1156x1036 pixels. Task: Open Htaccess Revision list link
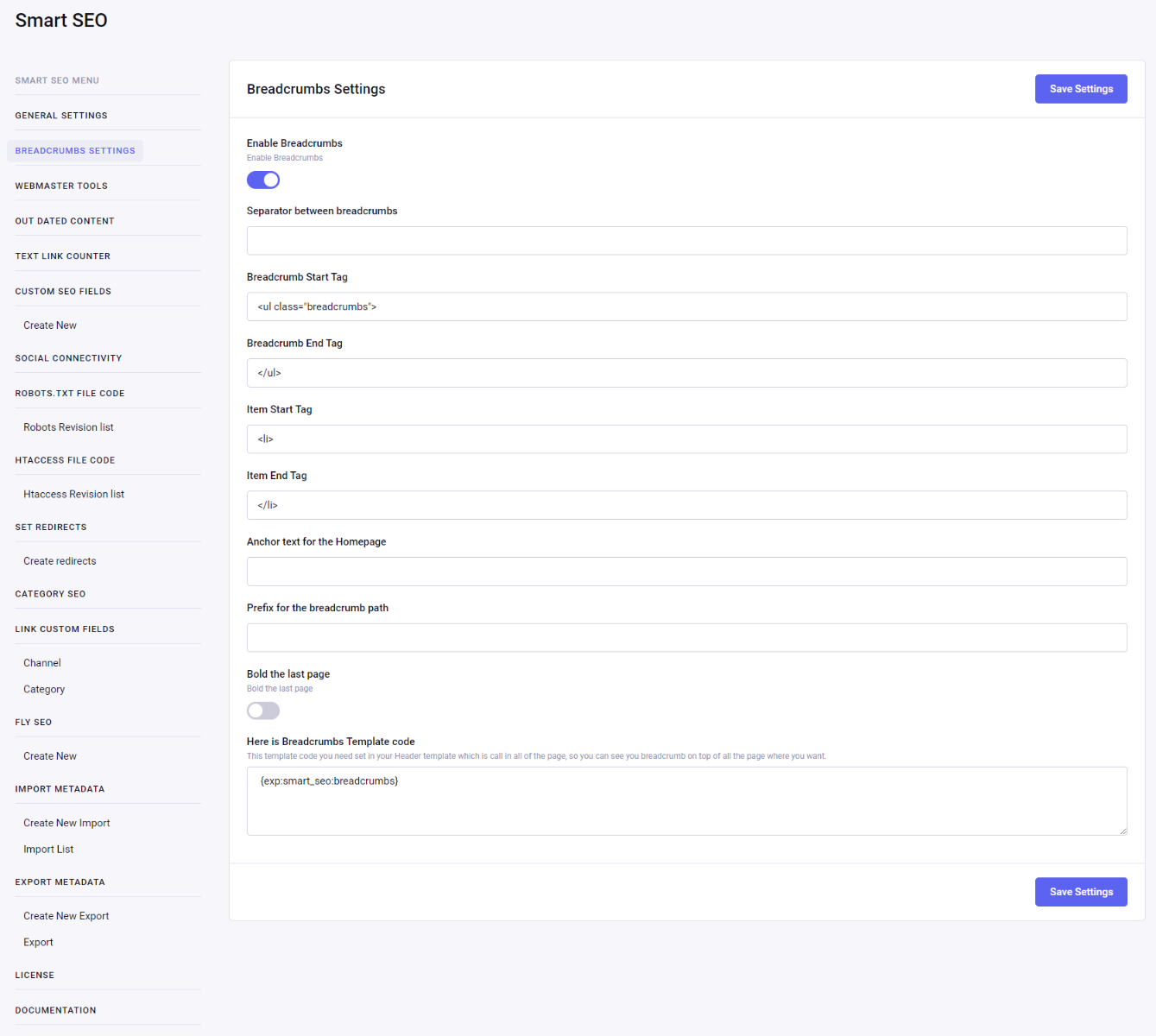coord(73,495)
